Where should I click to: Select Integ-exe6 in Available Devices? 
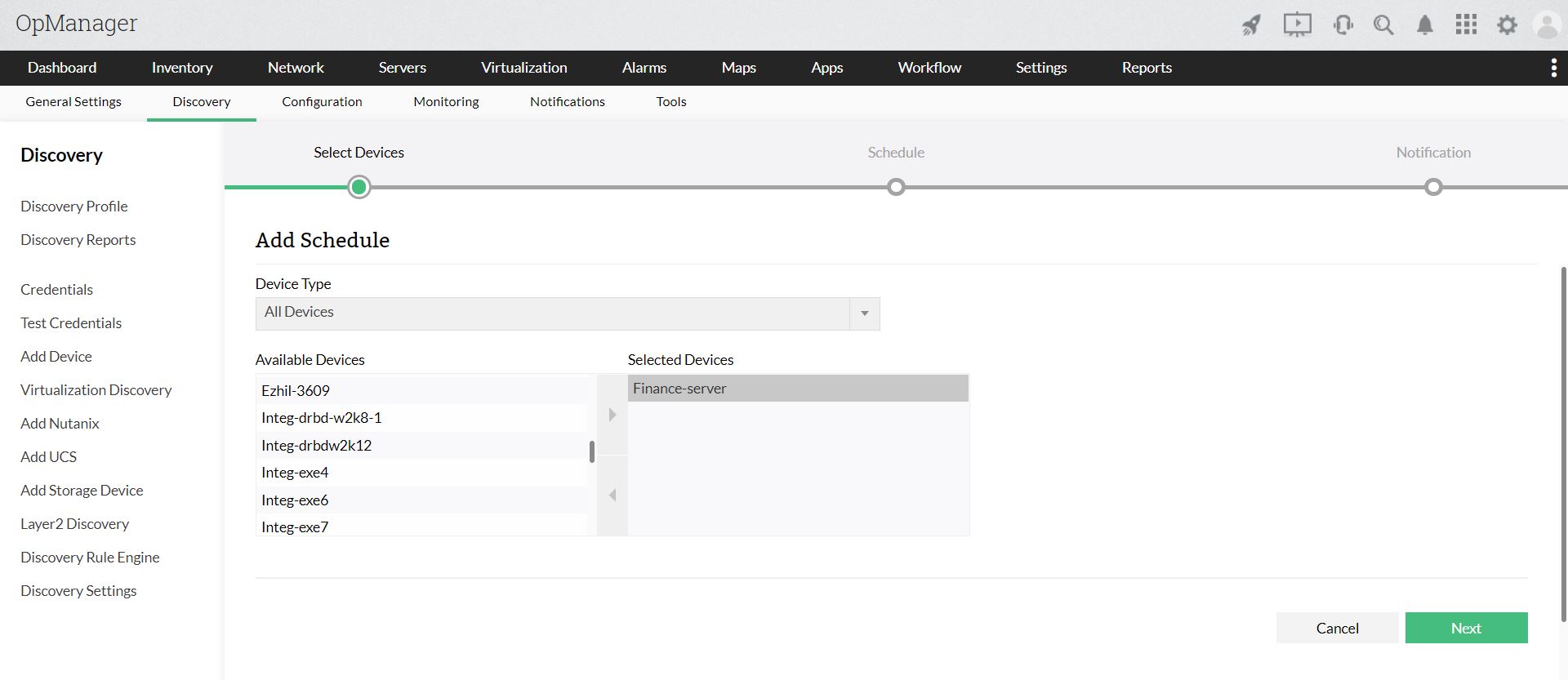coord(421,500)
